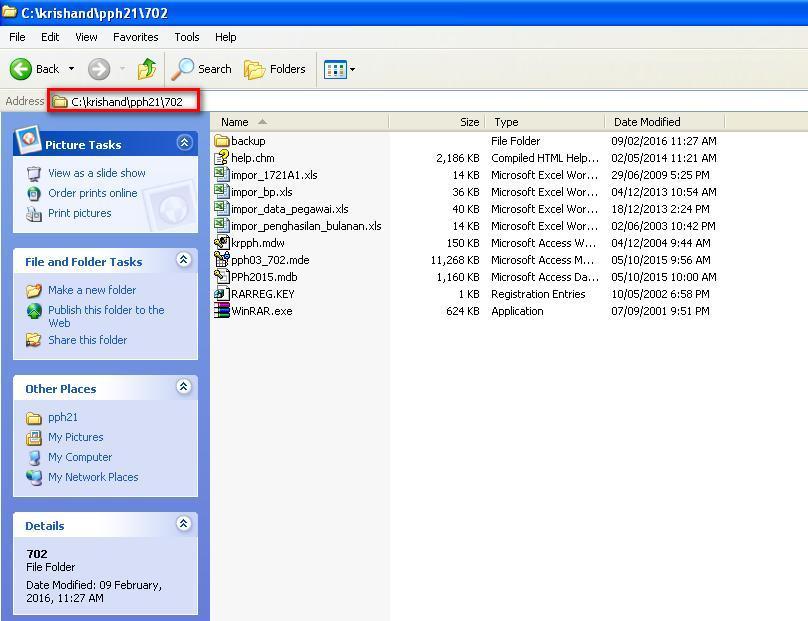Open the Back history dropdown arrow
This screenshot has height=621, width=808.
tap(71, 69)
